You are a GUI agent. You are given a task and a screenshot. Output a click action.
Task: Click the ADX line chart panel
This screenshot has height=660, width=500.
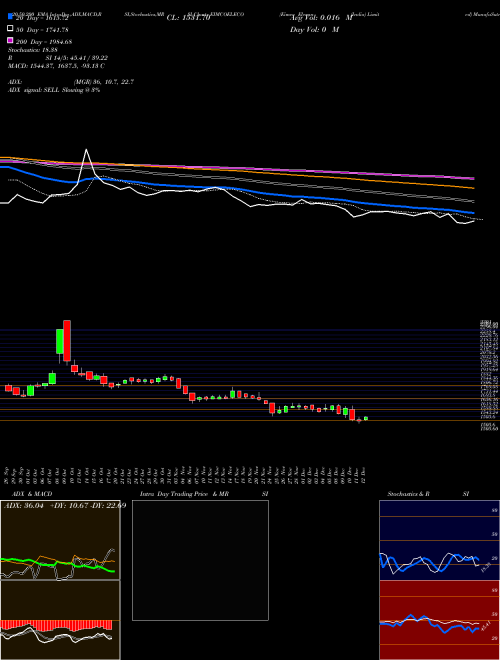(60, 540)
